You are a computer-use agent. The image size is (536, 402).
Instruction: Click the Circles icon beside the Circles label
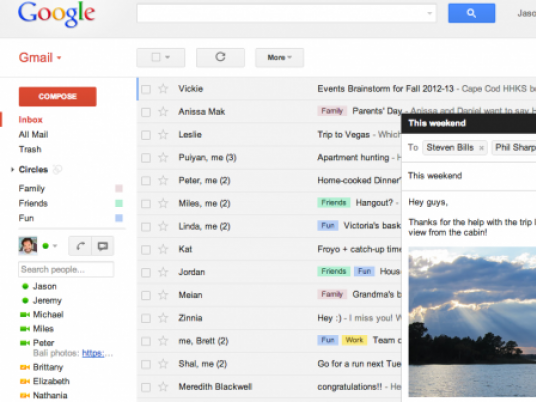(57, 169)
